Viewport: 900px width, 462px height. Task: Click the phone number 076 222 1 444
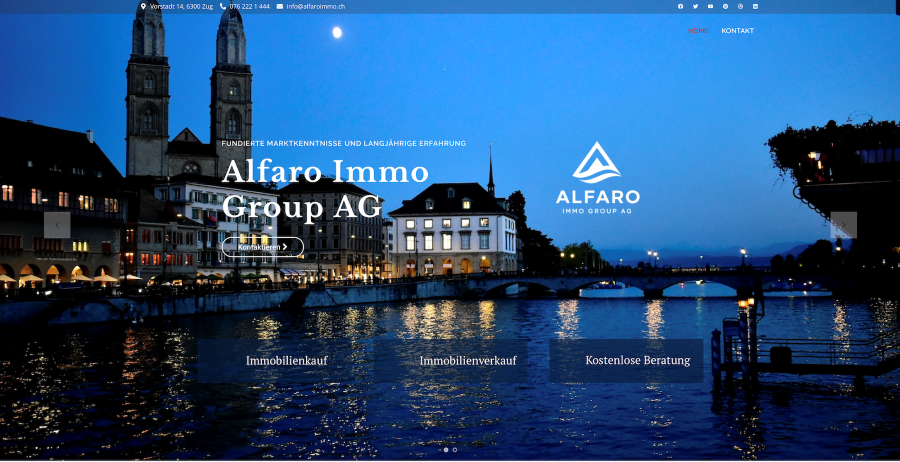(x=249, y=6)
